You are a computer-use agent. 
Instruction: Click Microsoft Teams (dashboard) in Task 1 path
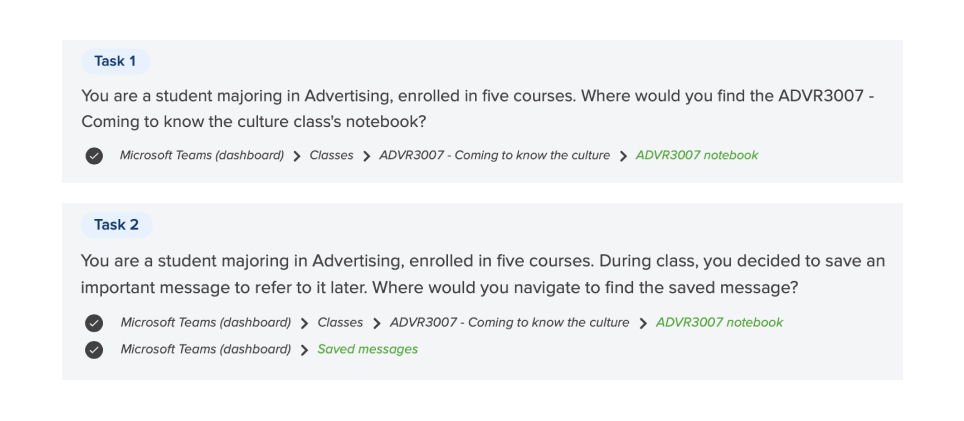coord(202,155)
